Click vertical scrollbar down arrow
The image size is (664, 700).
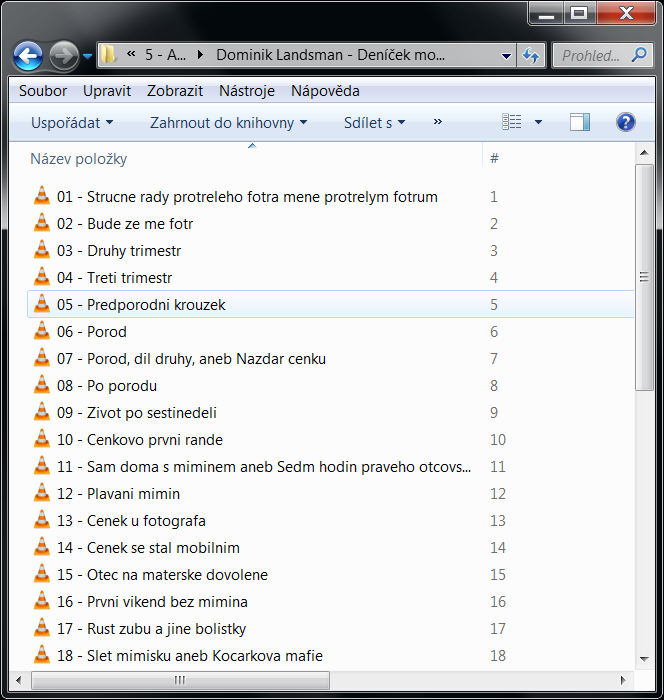[x=644, y=659]
